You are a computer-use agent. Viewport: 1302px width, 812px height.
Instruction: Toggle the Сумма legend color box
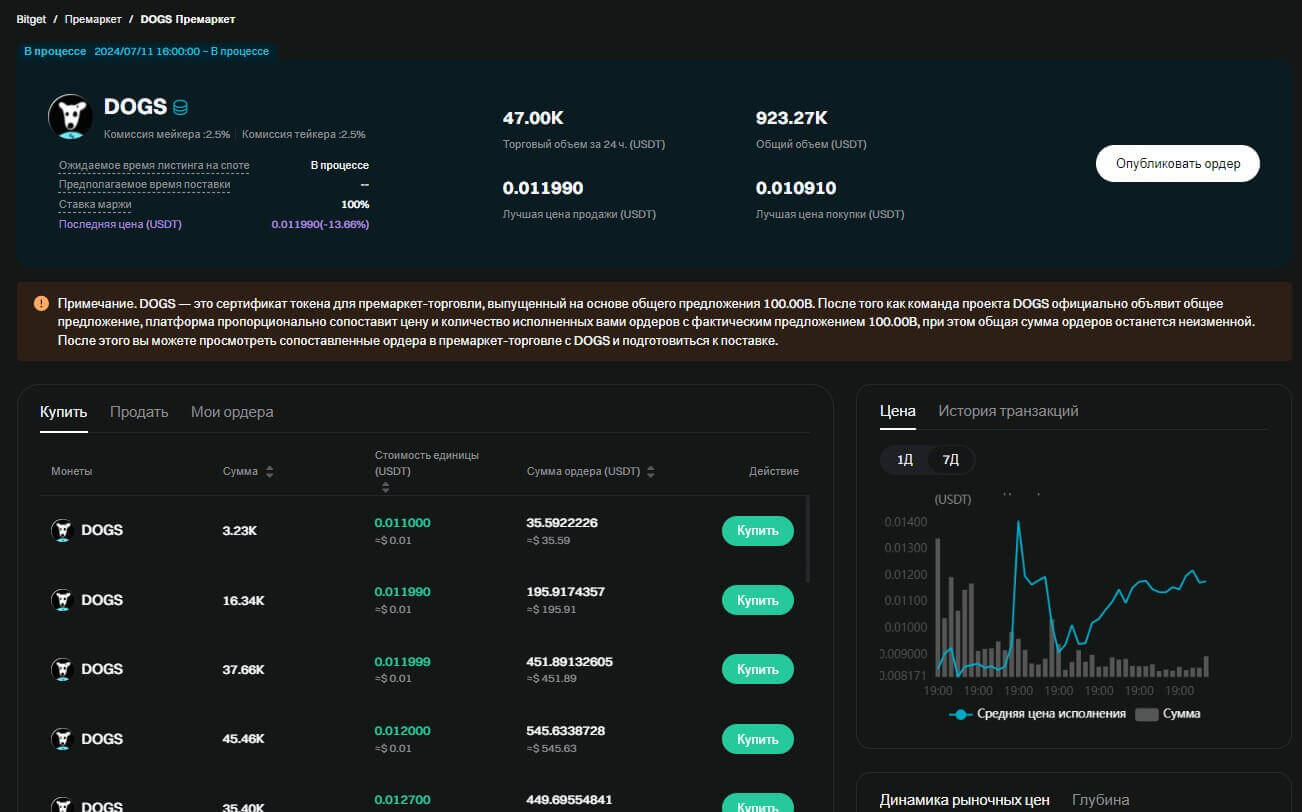1147,714
